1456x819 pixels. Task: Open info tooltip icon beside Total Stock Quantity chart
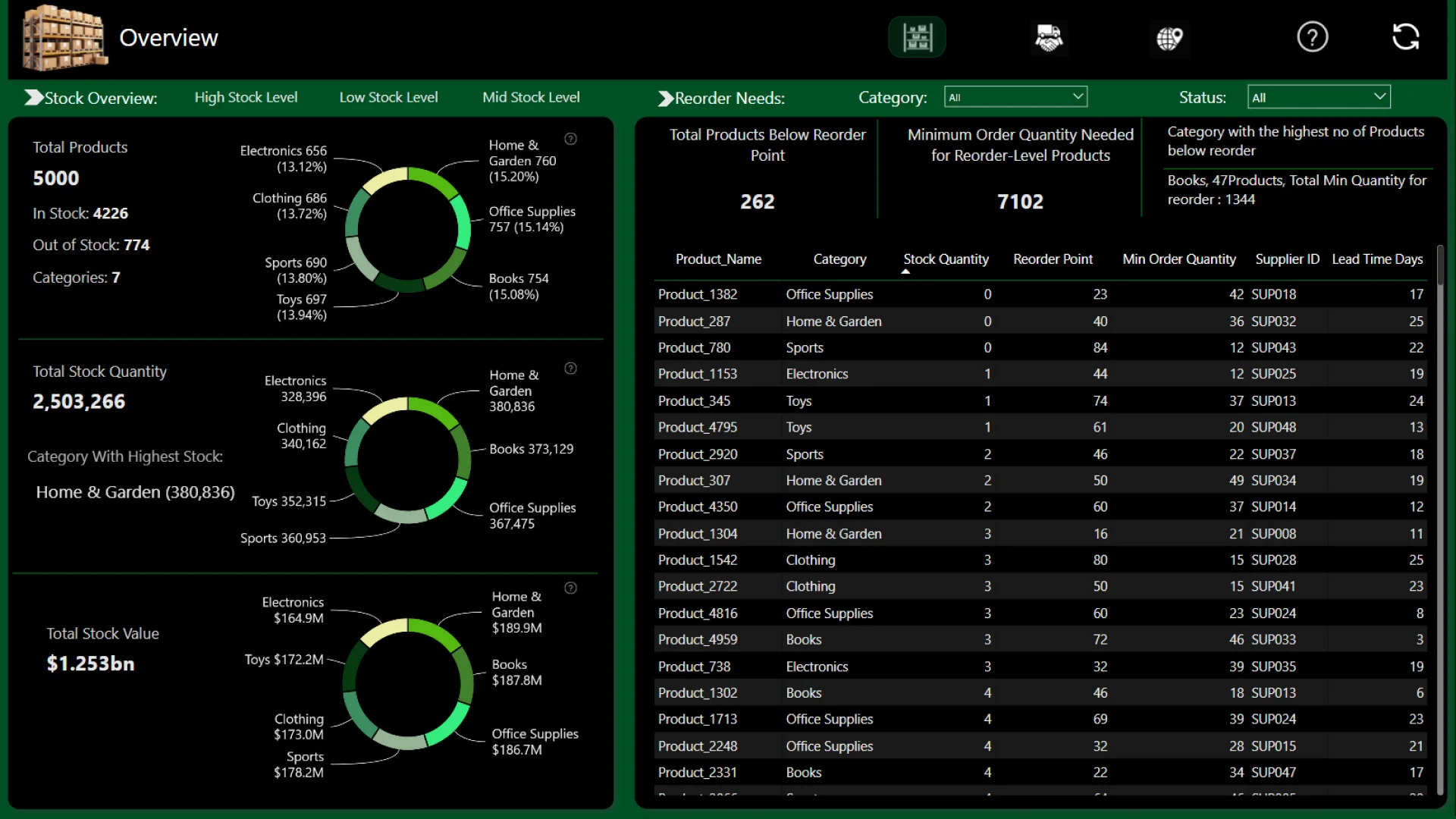tap(571, 369)
